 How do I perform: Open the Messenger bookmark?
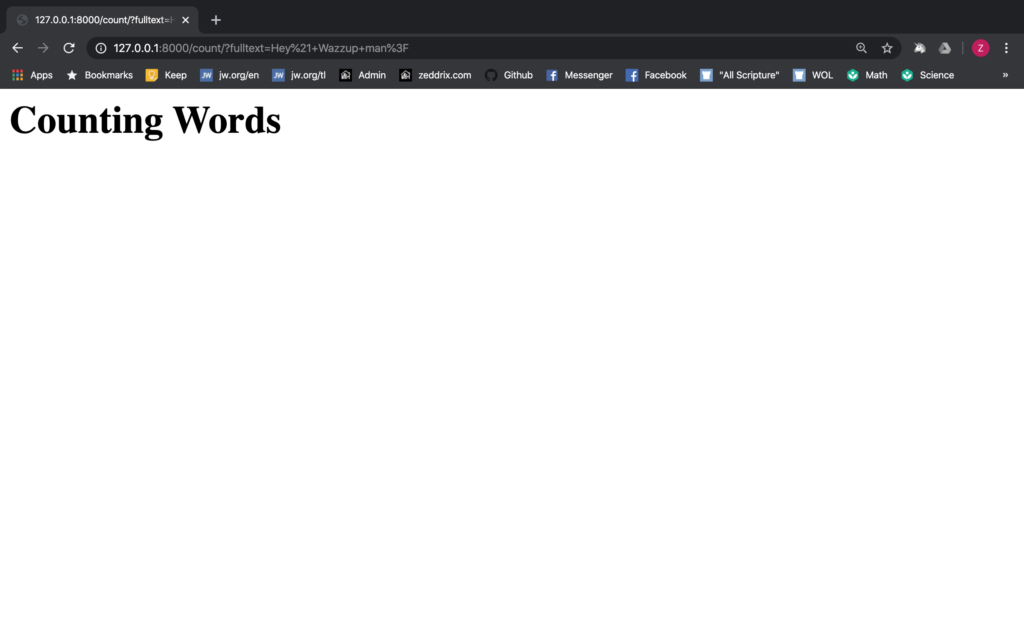click(x=579, y=75)
